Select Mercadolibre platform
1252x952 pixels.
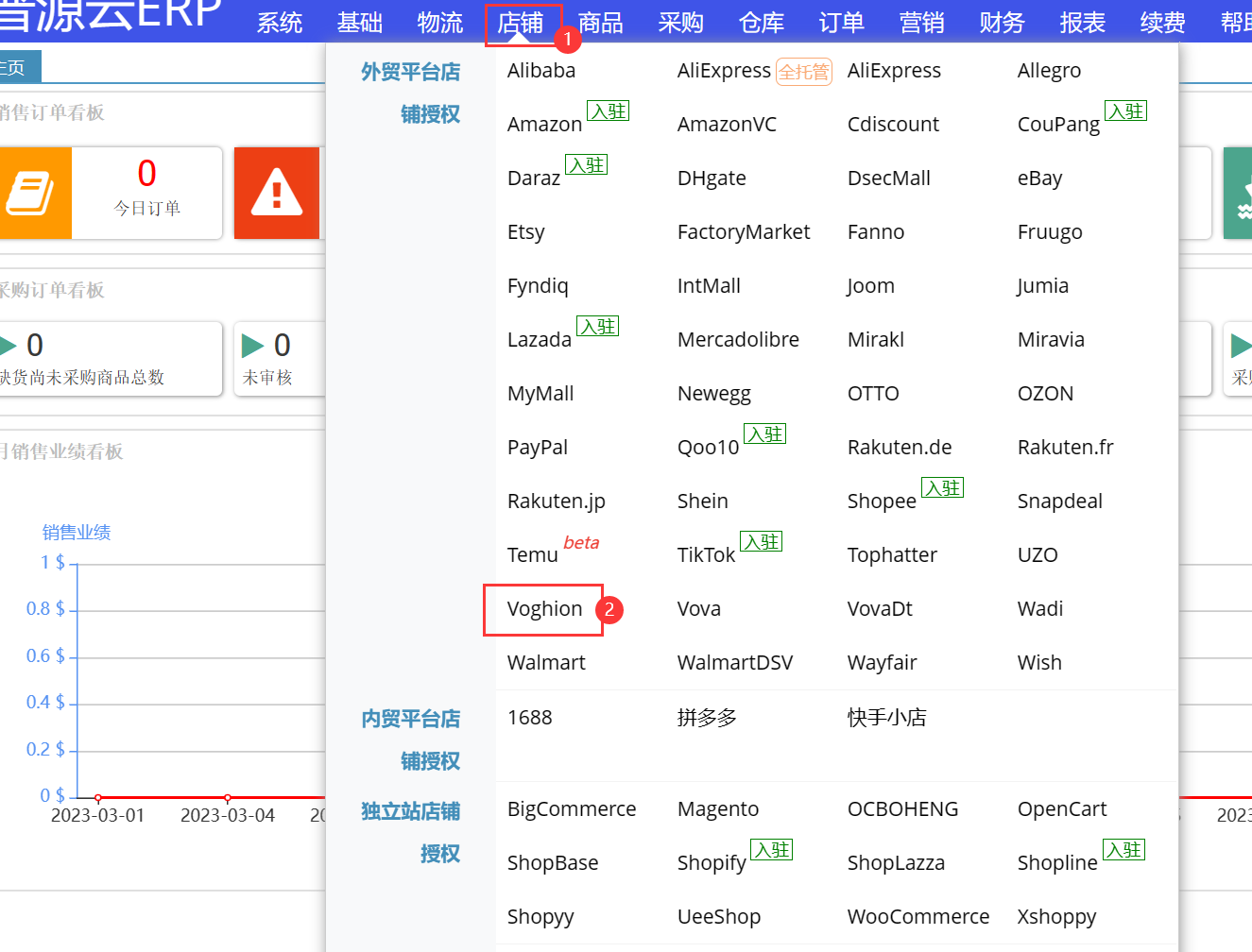point(738,340)
